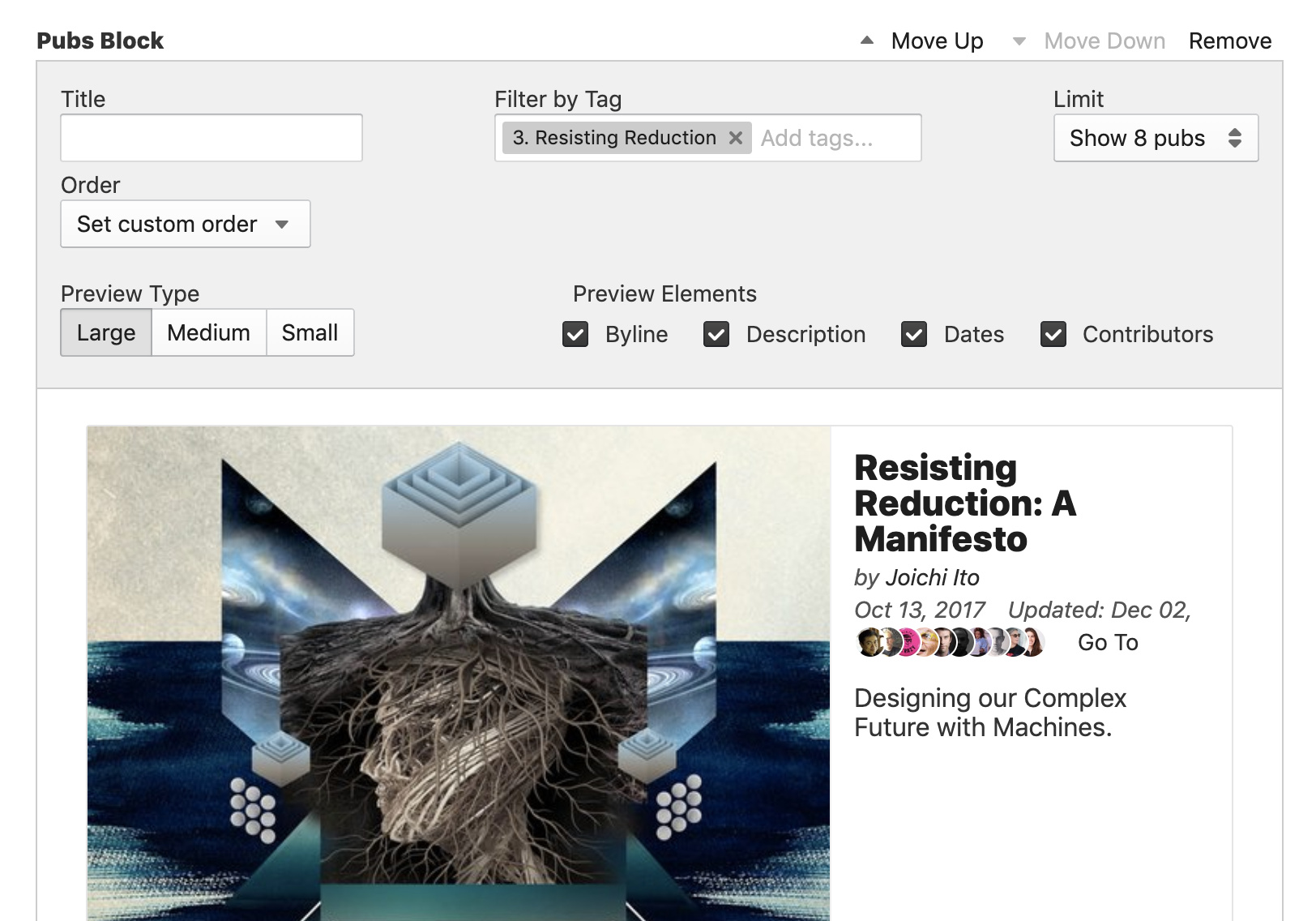Toggle the Description checkbox
The width and height of the screenshot is (1316, 921).
716,334
